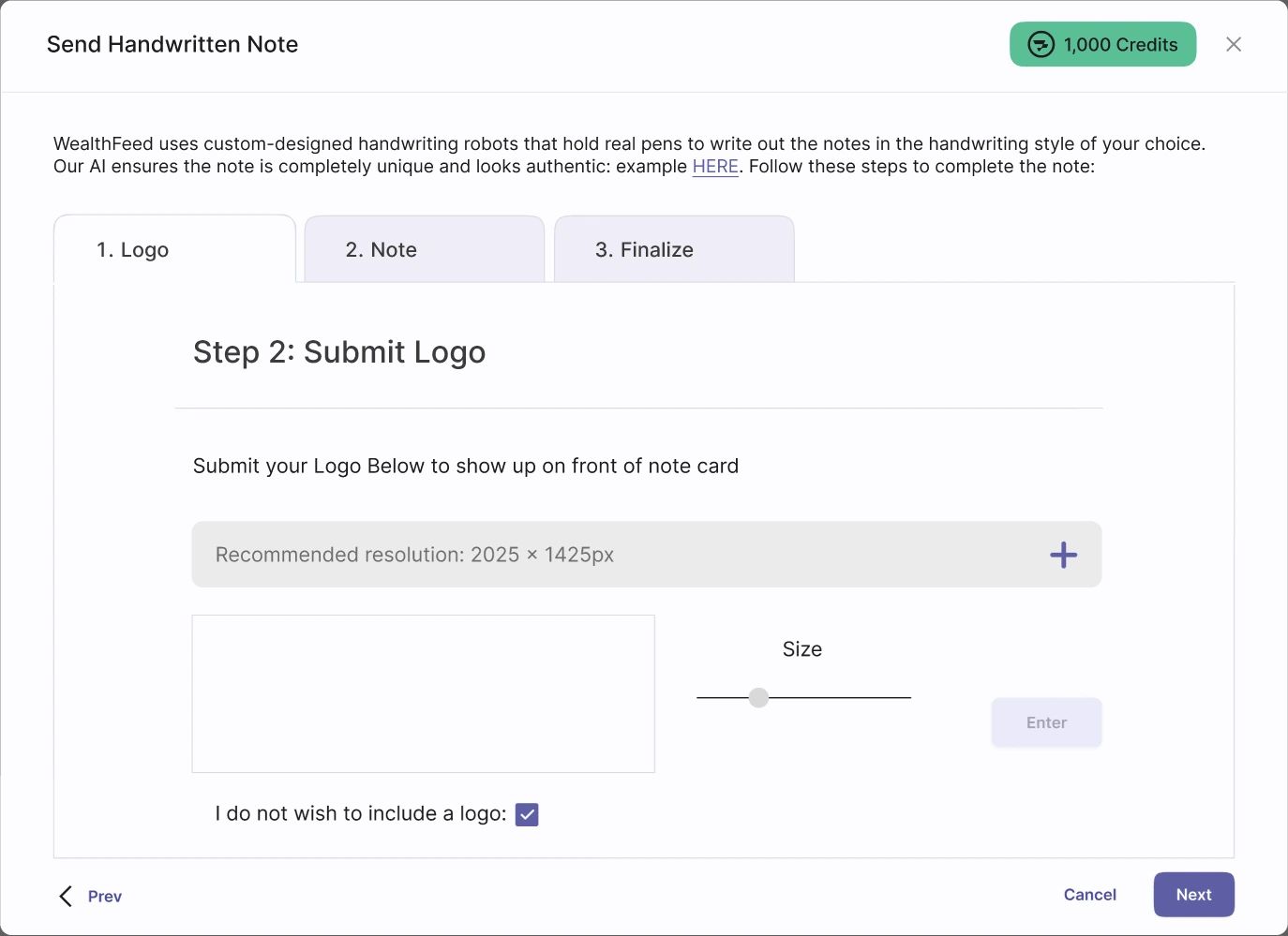
Task: Open the HERE example link
Action: (715, 167)
